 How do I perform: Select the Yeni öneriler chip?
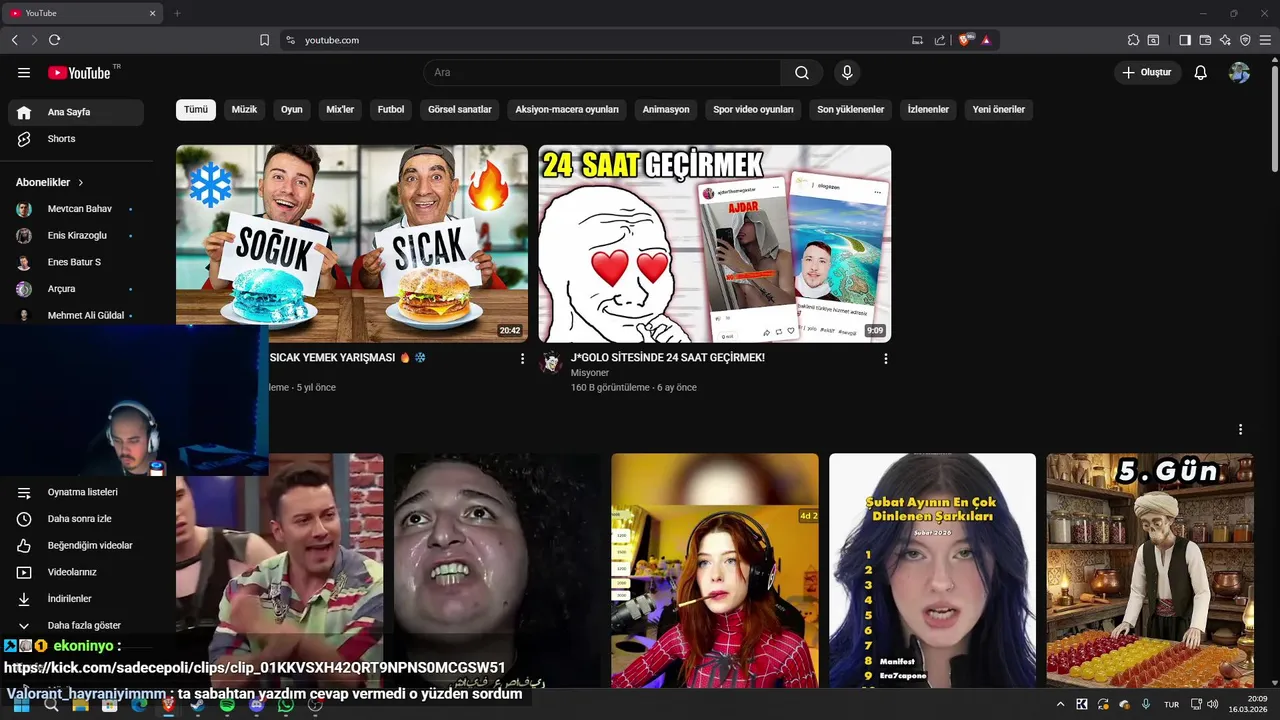[999, 110]
